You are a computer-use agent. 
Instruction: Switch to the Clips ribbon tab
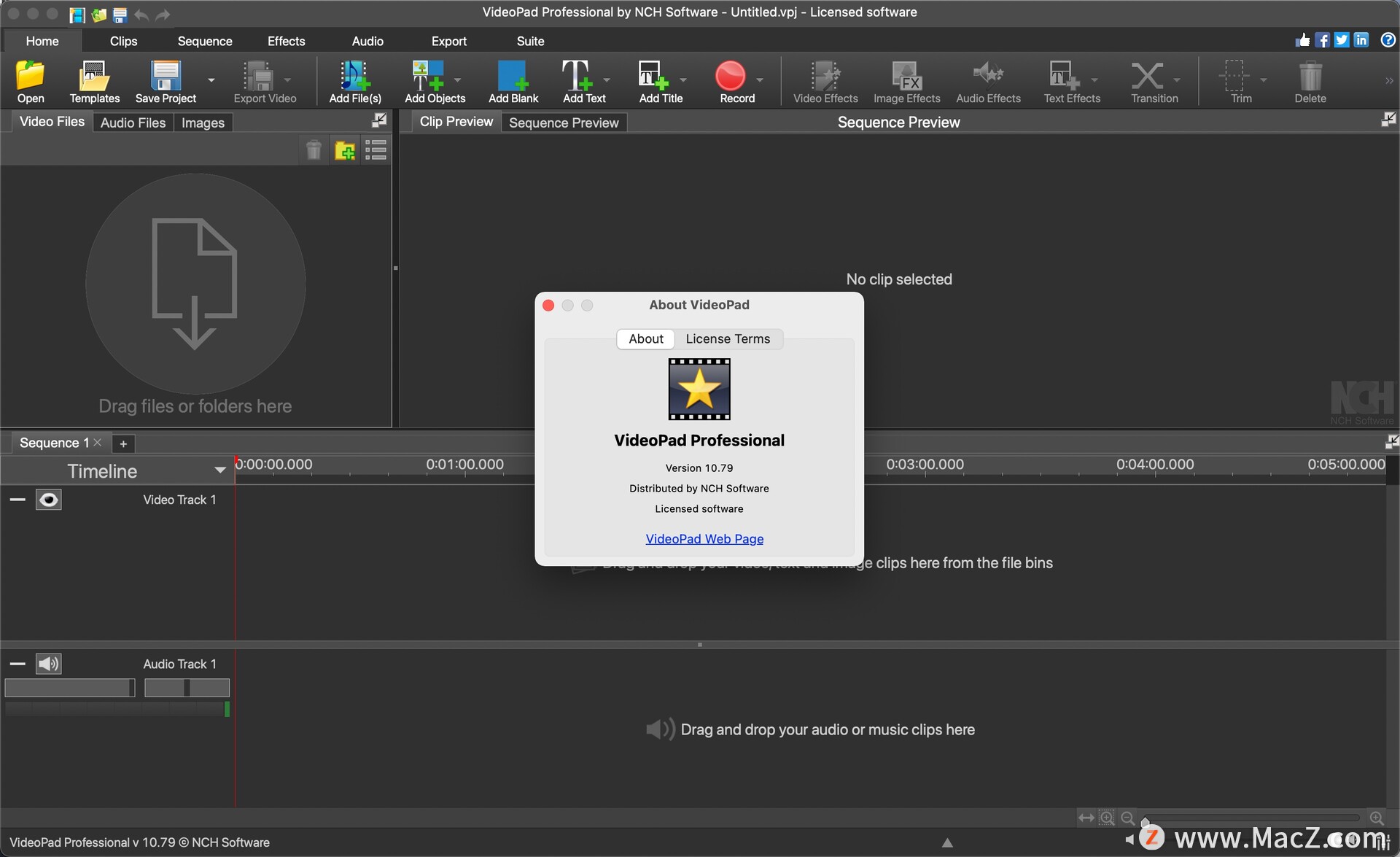pos(123,41)
